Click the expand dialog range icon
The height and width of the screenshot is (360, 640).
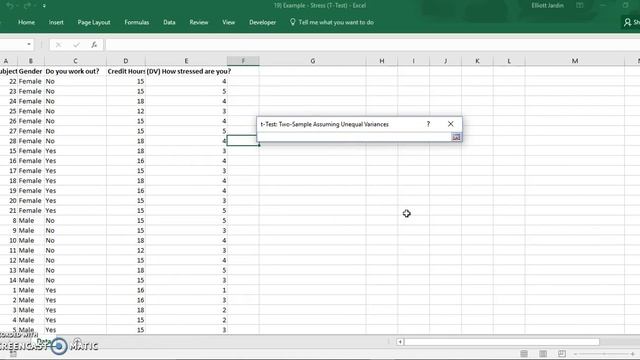(456, 137)
